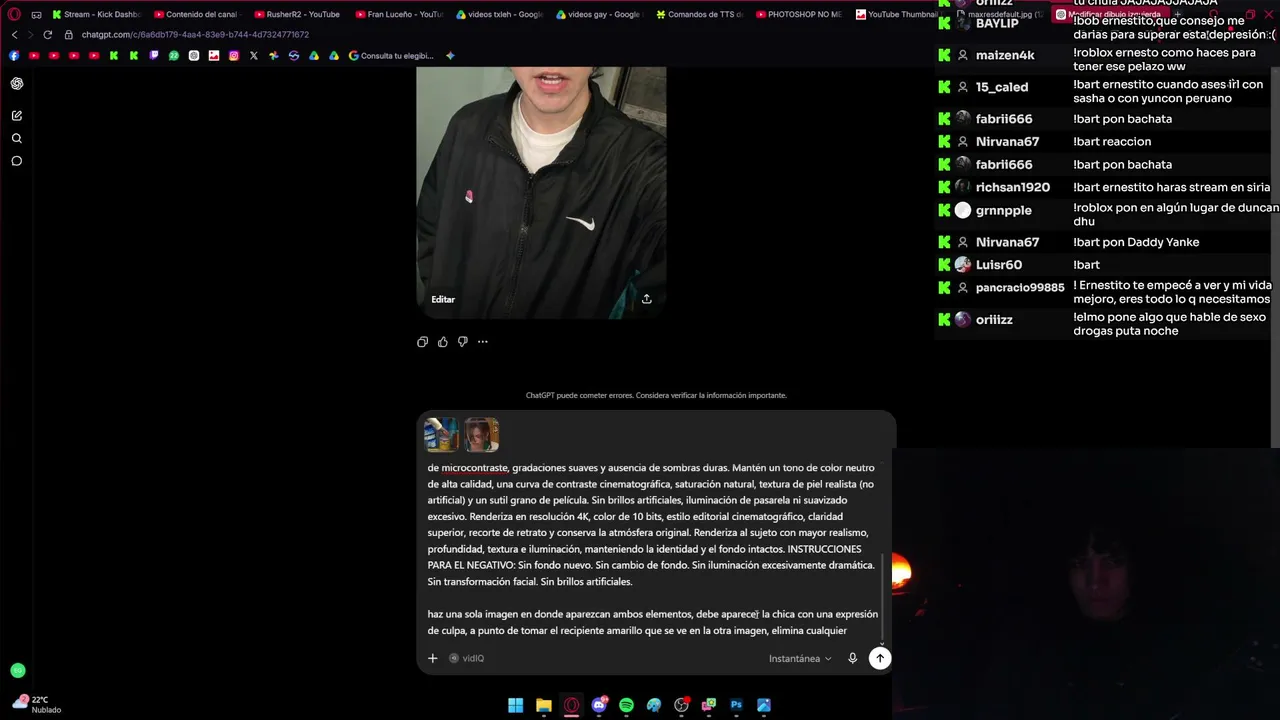Open the speech-bubble icon in the ChatGPT sidebar

[x=17, y=161]
